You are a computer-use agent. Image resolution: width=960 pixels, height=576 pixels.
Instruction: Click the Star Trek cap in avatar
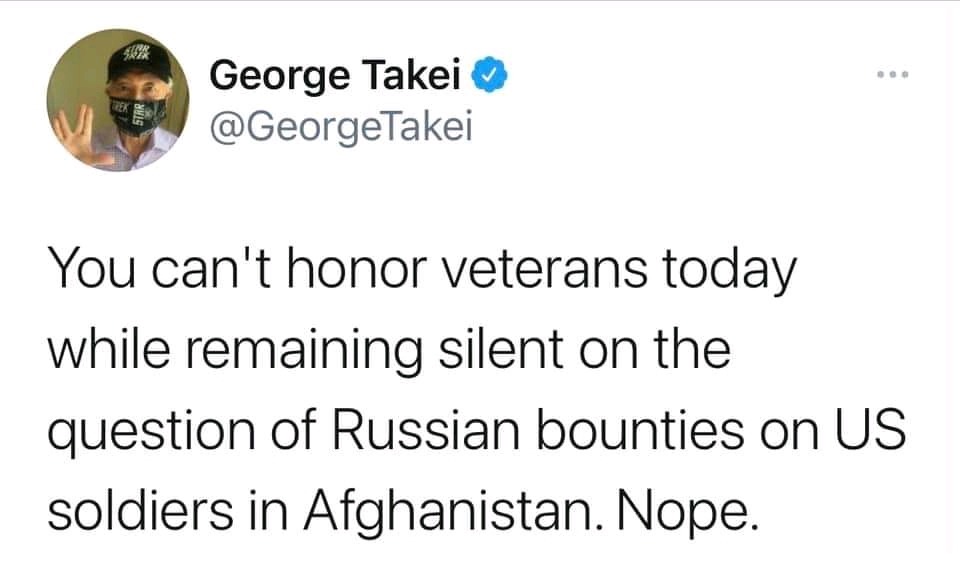tap(137, 61)
